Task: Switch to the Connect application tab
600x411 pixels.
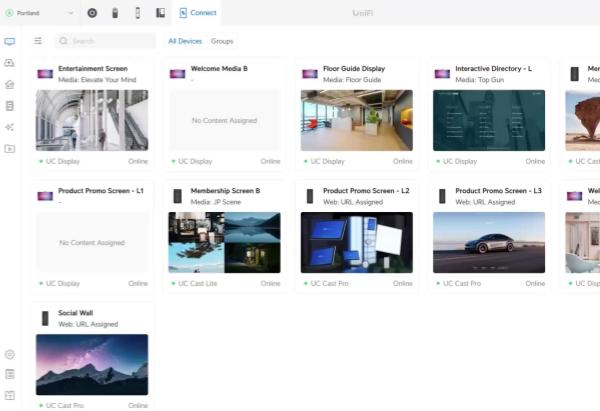Action: click(197, 13)
